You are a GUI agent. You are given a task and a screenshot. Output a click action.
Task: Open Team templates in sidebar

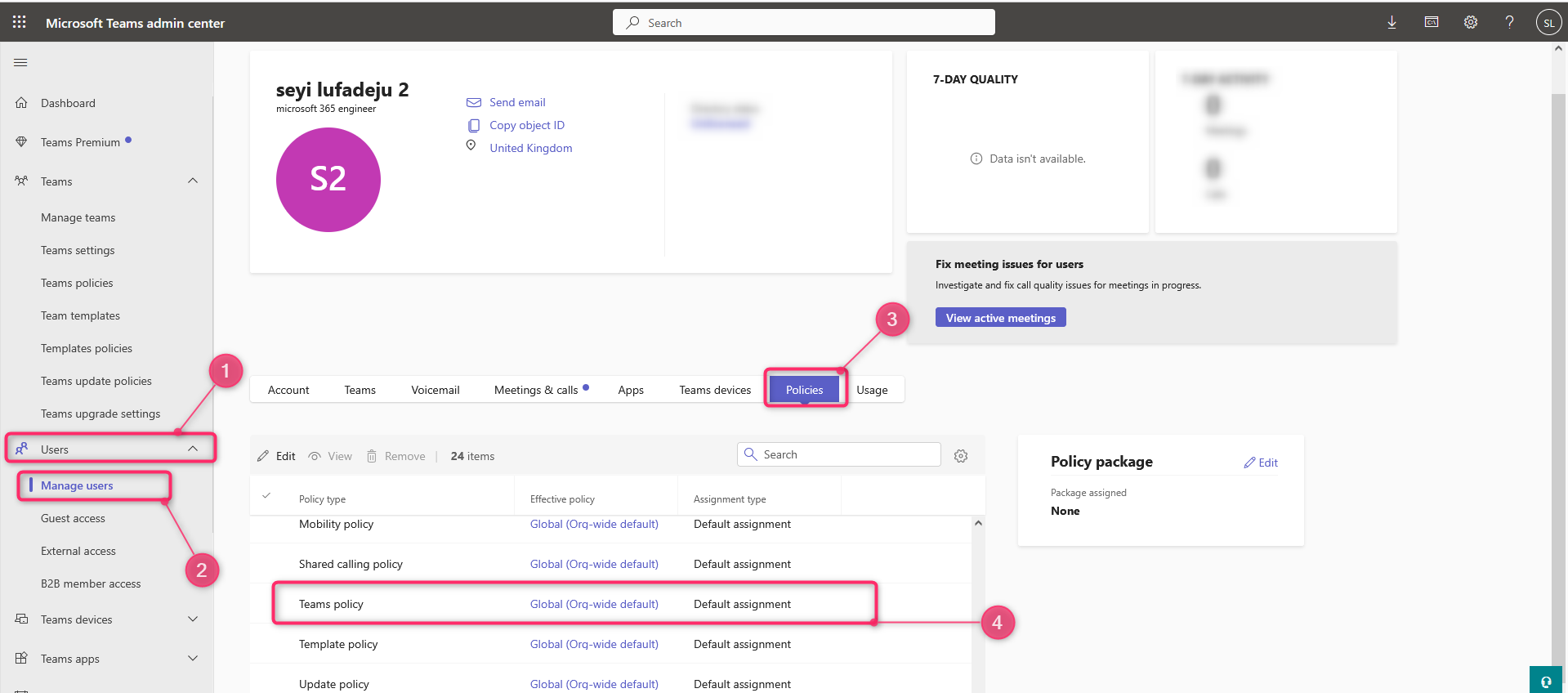pos(80,315)
